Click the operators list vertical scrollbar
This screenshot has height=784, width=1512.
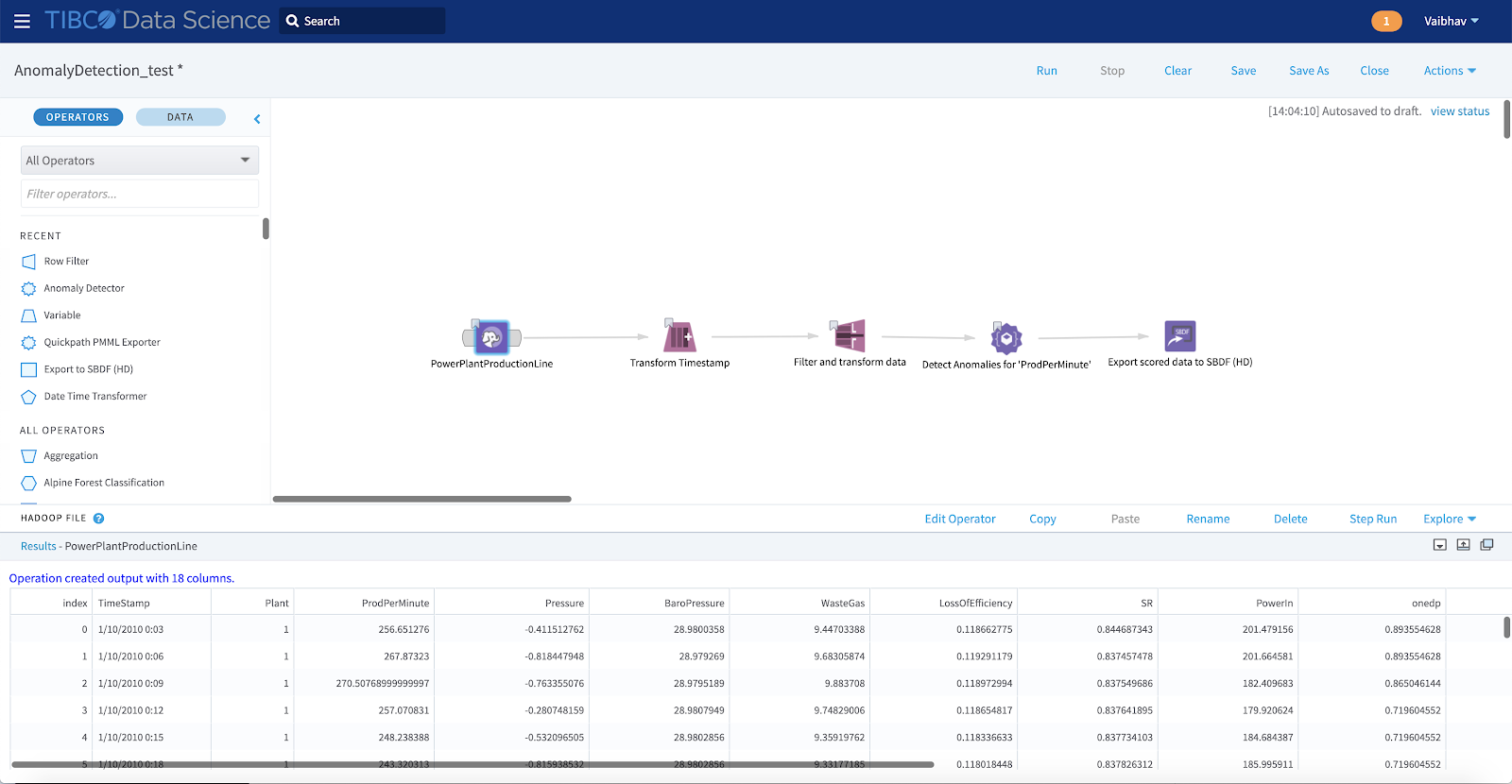(266, 229)
